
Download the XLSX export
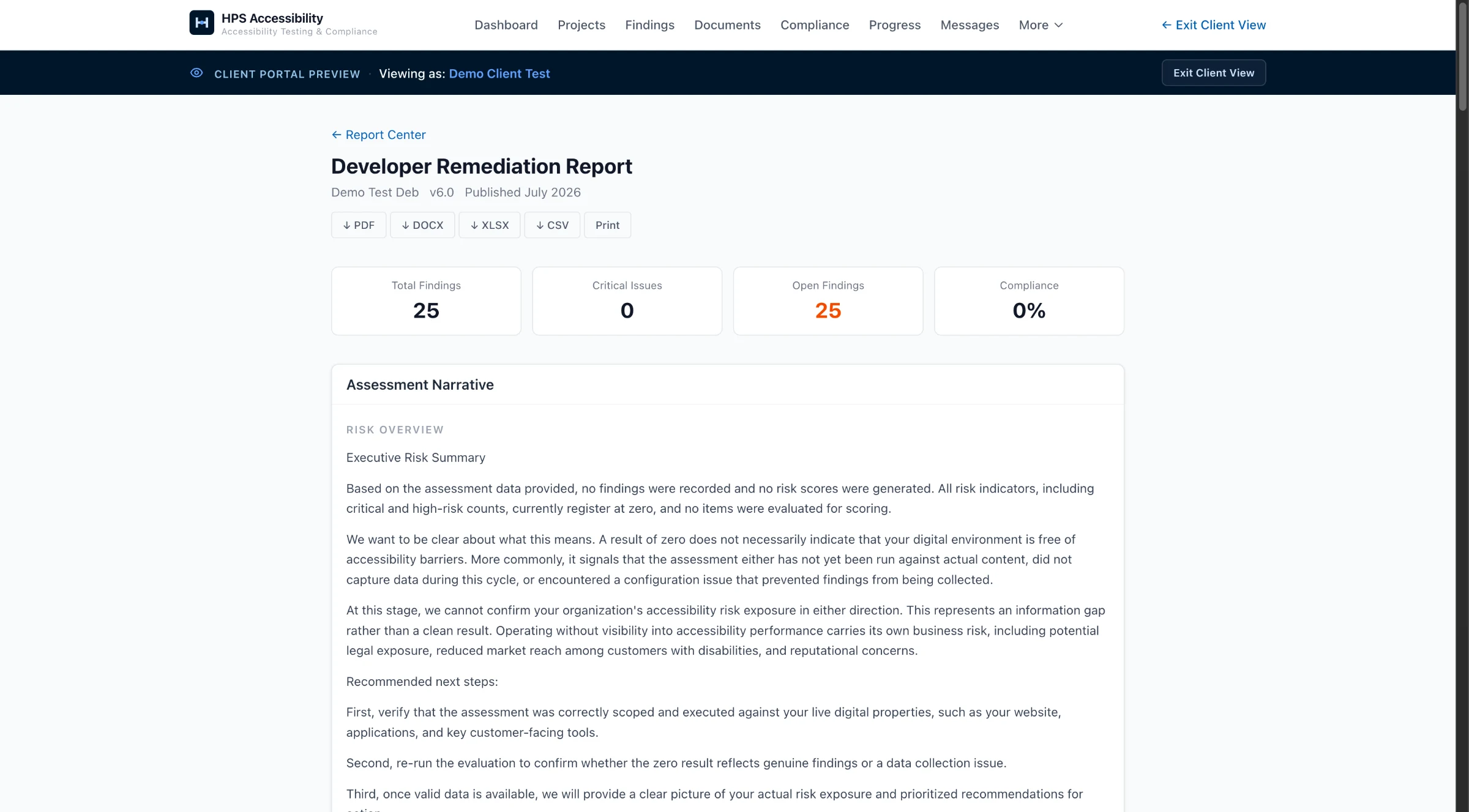(490, 225)
